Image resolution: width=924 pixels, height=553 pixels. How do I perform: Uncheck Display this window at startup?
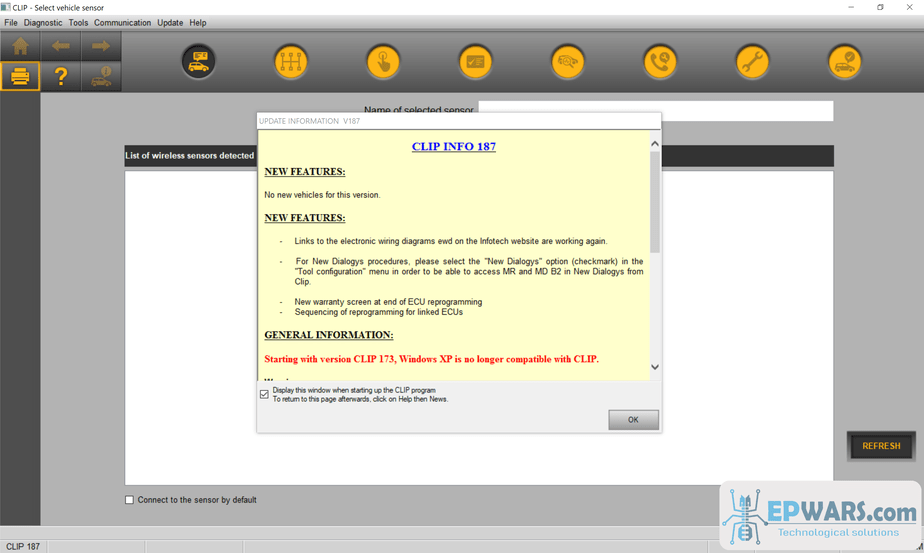(264, 394)
